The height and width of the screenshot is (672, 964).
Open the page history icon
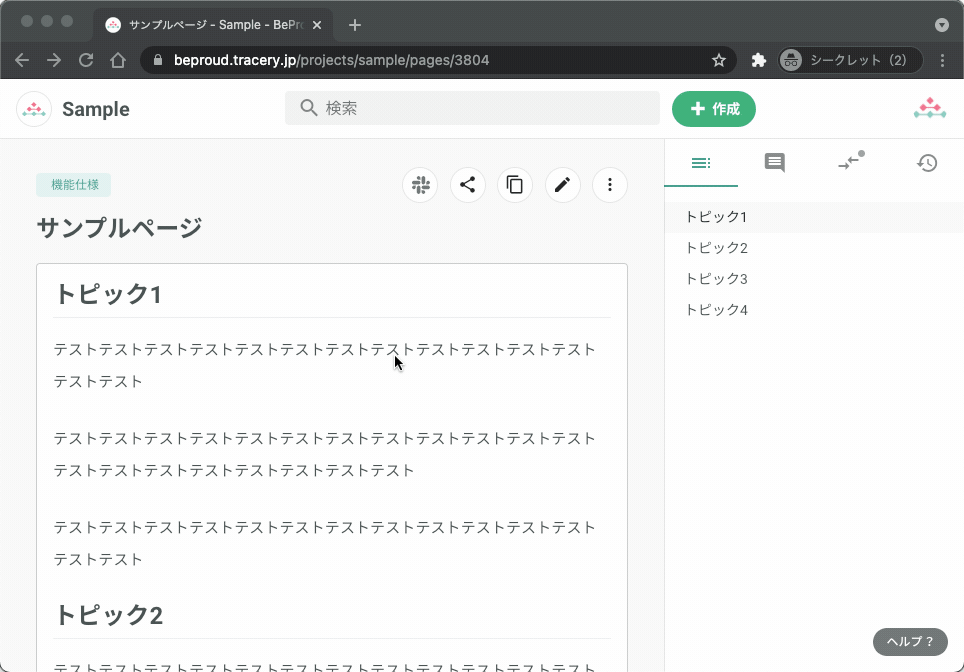pos(927,163)
